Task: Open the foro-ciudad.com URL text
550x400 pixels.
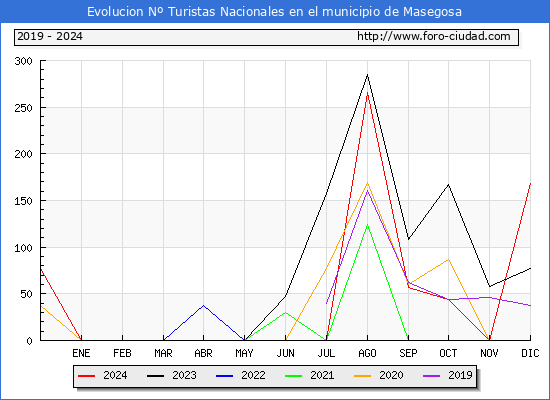Action: [x=434, y=36]
